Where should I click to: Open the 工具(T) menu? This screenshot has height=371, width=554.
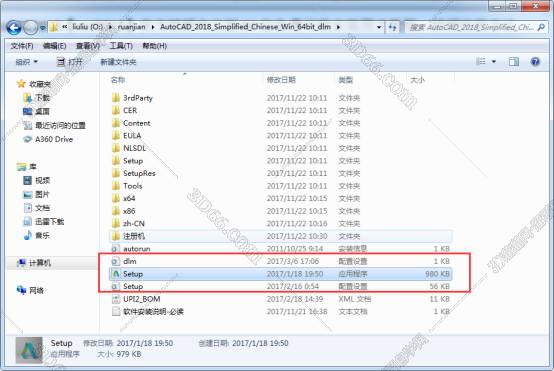(x=121, y=46)
